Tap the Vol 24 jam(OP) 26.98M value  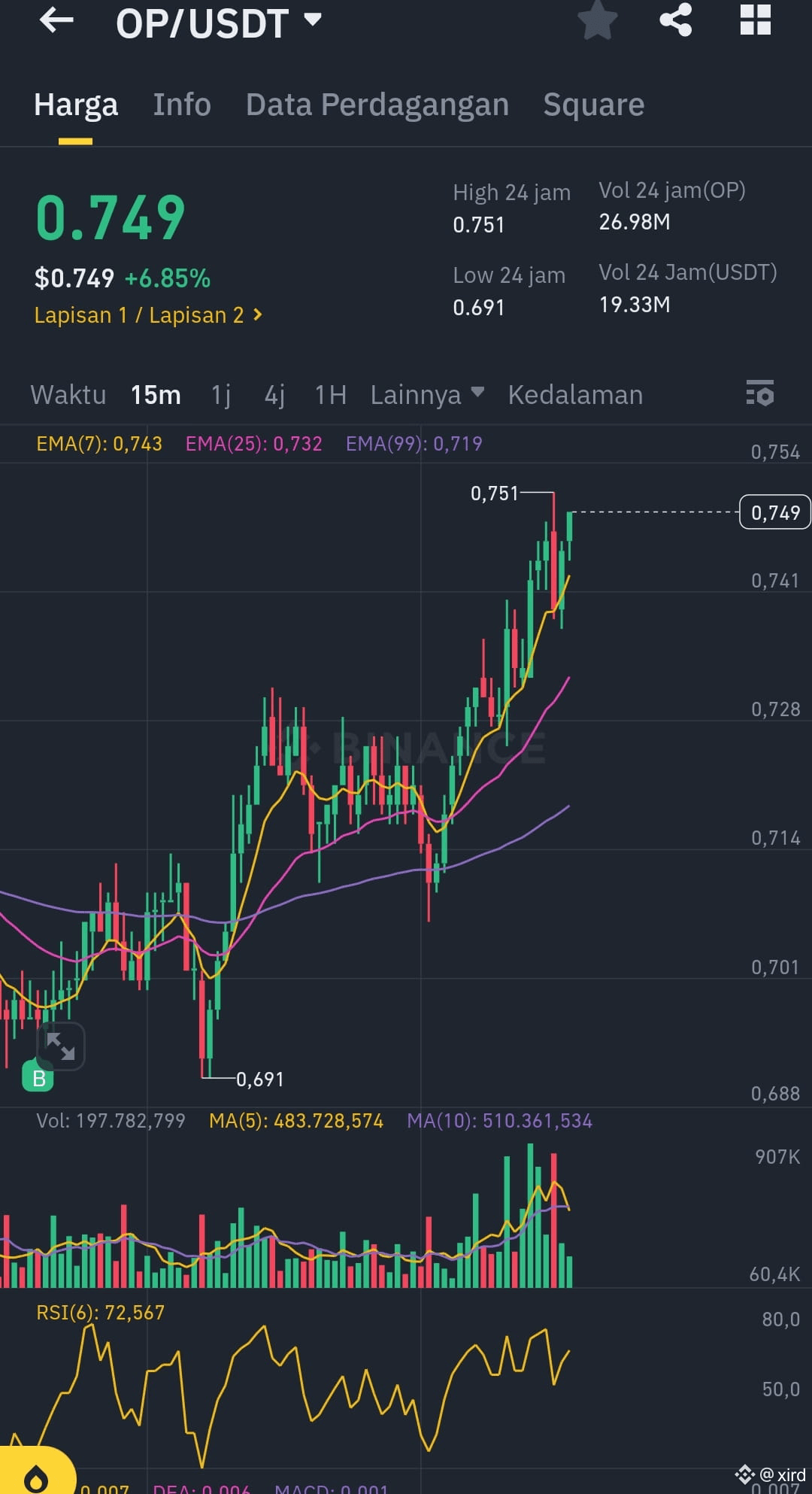coord(635,222)
